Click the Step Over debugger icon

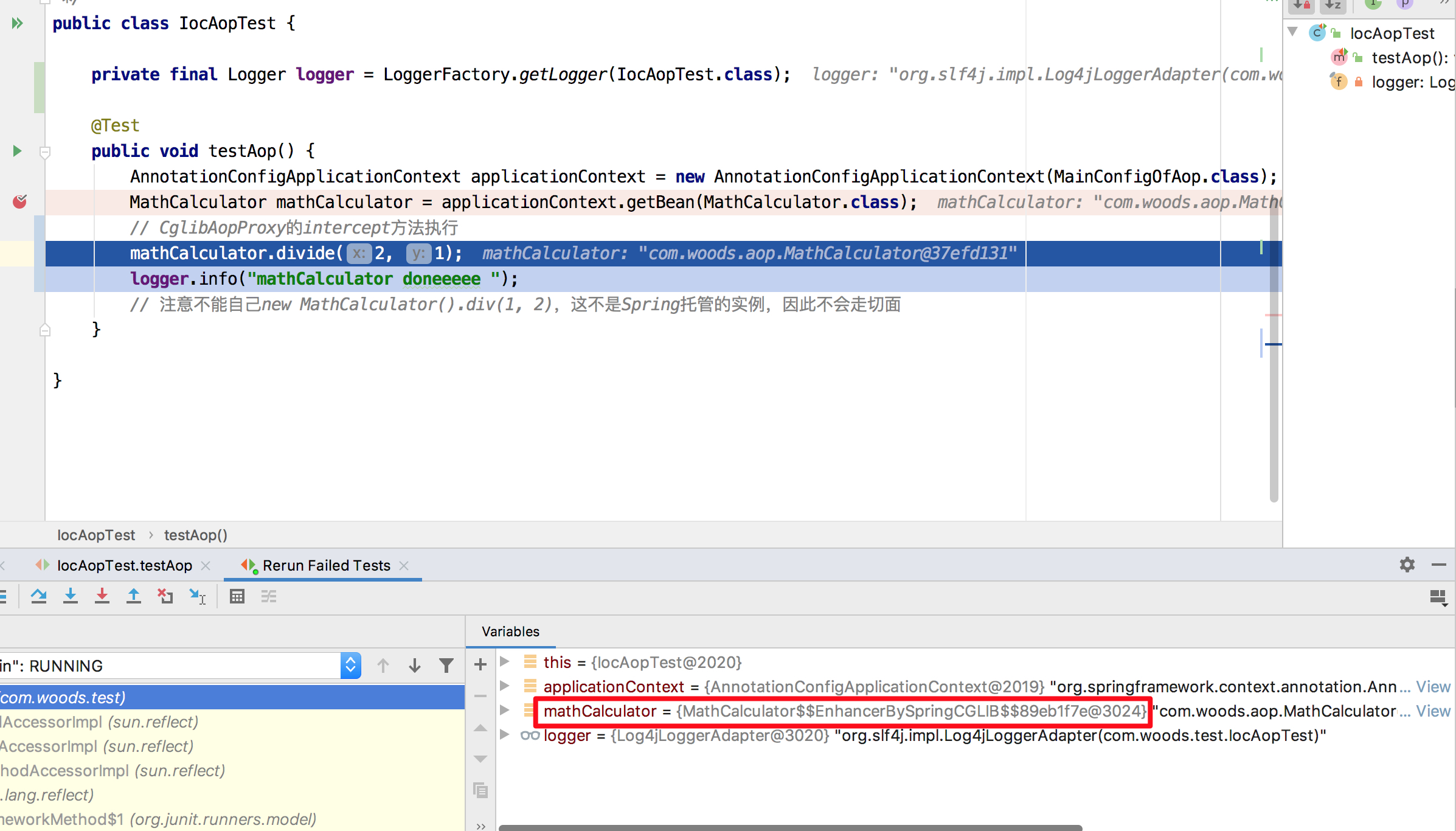(39, 596)
